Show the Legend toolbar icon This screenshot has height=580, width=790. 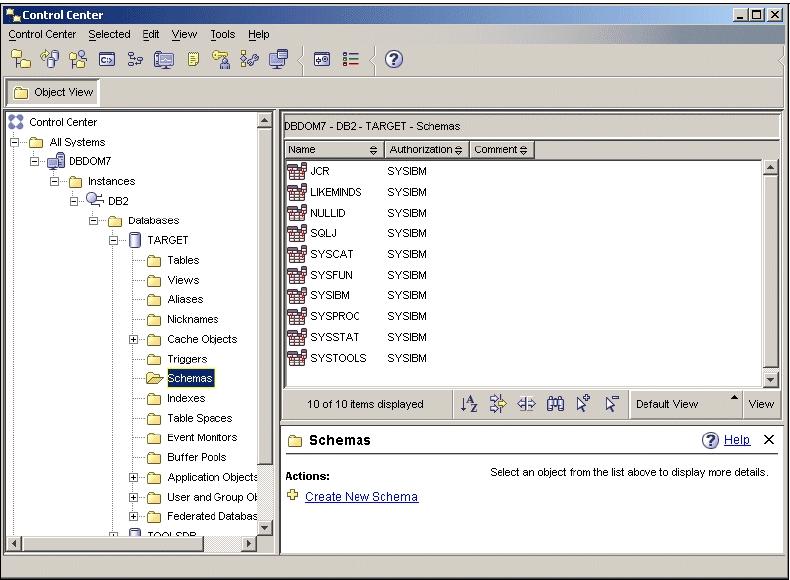click(351, 59)
